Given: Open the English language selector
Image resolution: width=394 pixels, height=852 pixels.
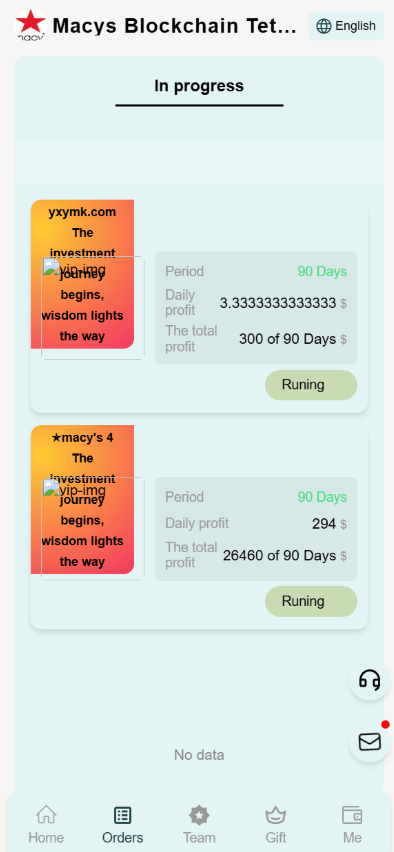Looking at the screenshot, I should [x=346, y=26].
